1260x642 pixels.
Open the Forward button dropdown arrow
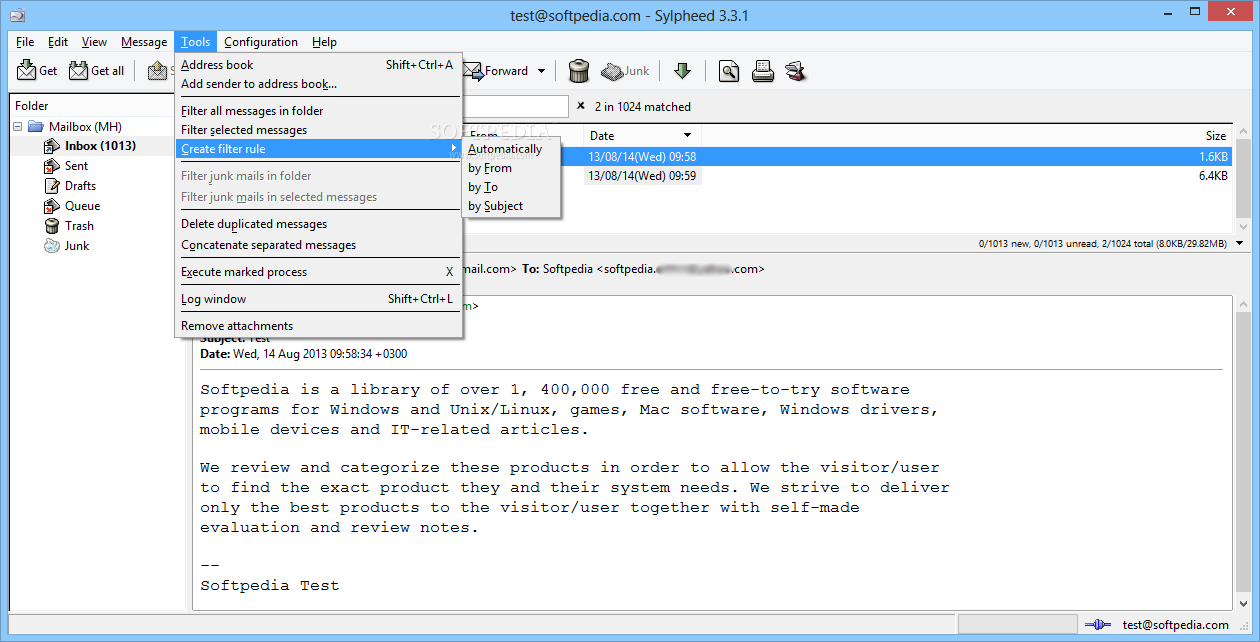(541, 71)
